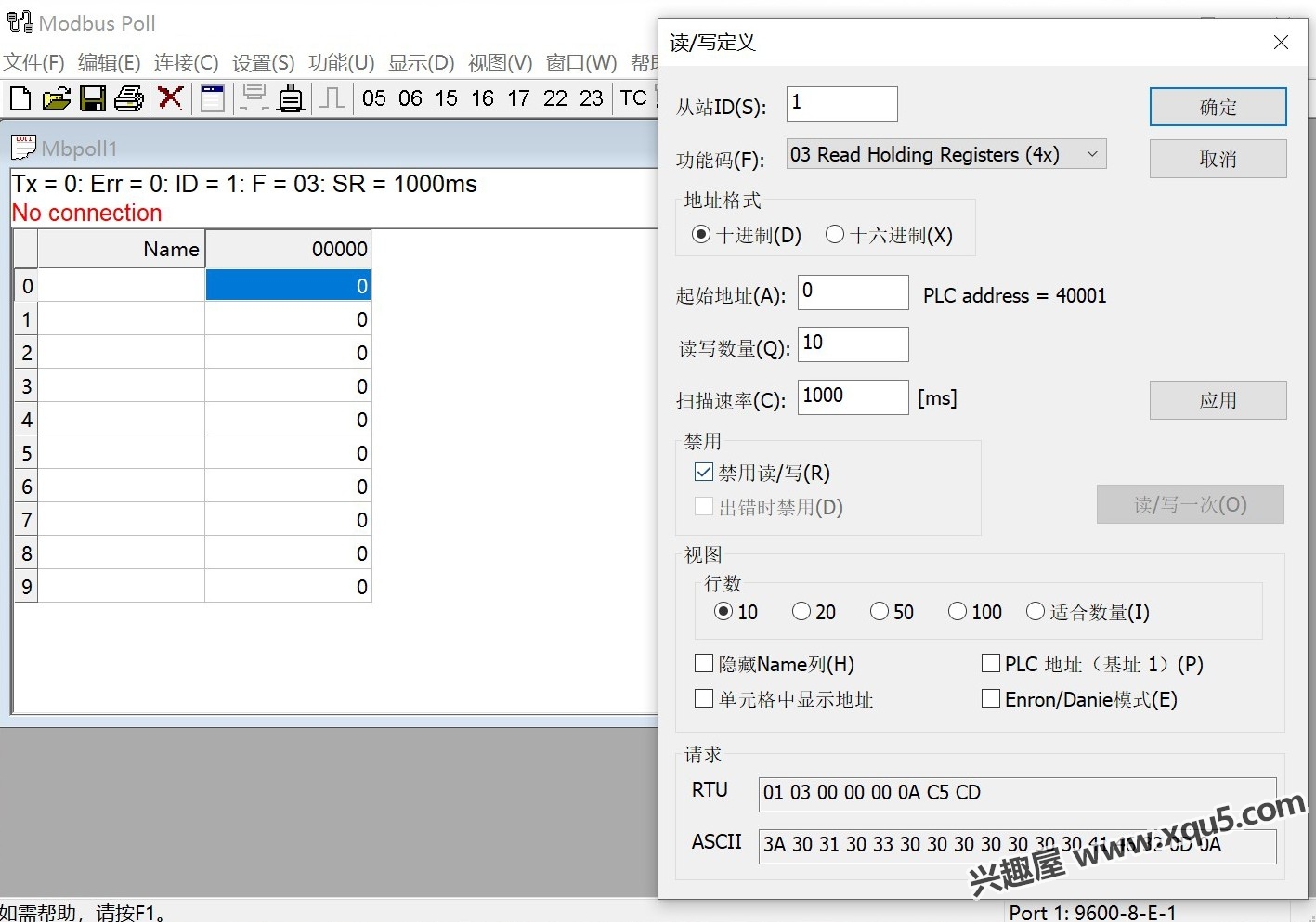Click function 16 toolbar button
The height and width of the screenshot is (922, 1316).
pos(483,98)
